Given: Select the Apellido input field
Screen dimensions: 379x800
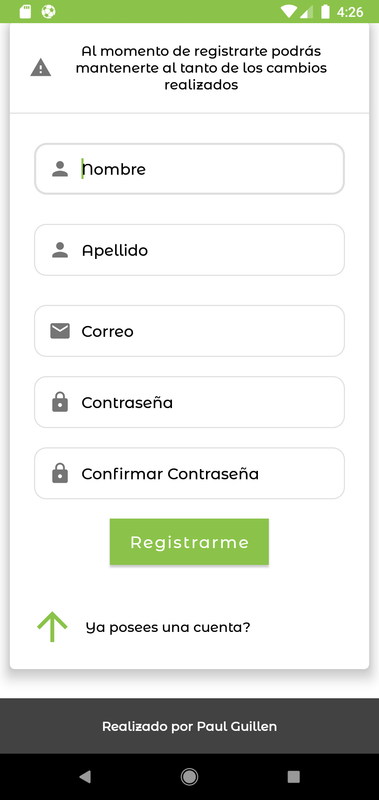Looking at the screenshot, I should pos(189,250).
